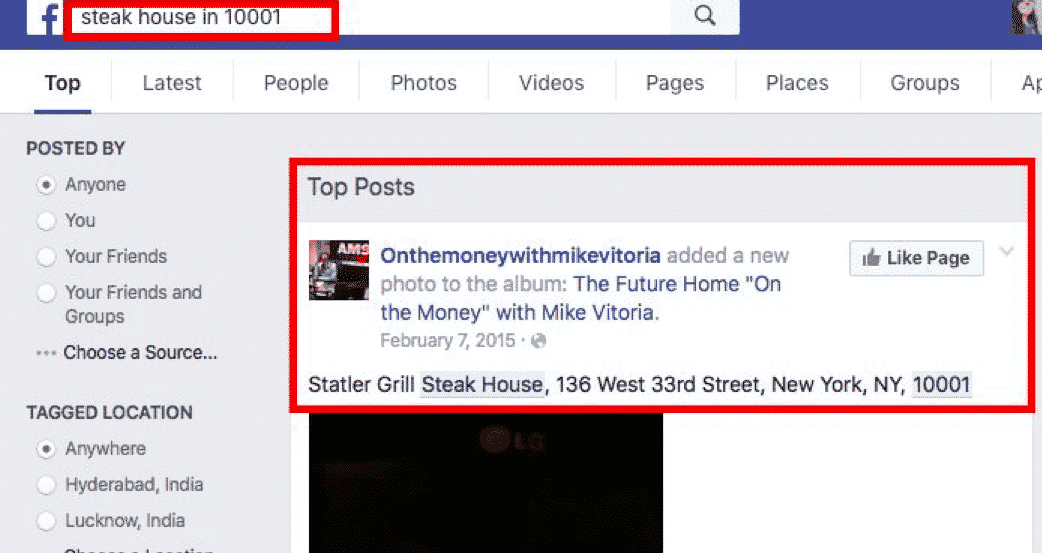This screenshot has width=1042, height=553.
Task: Expand the post options chevron
Action: [x=1007, y=251]
